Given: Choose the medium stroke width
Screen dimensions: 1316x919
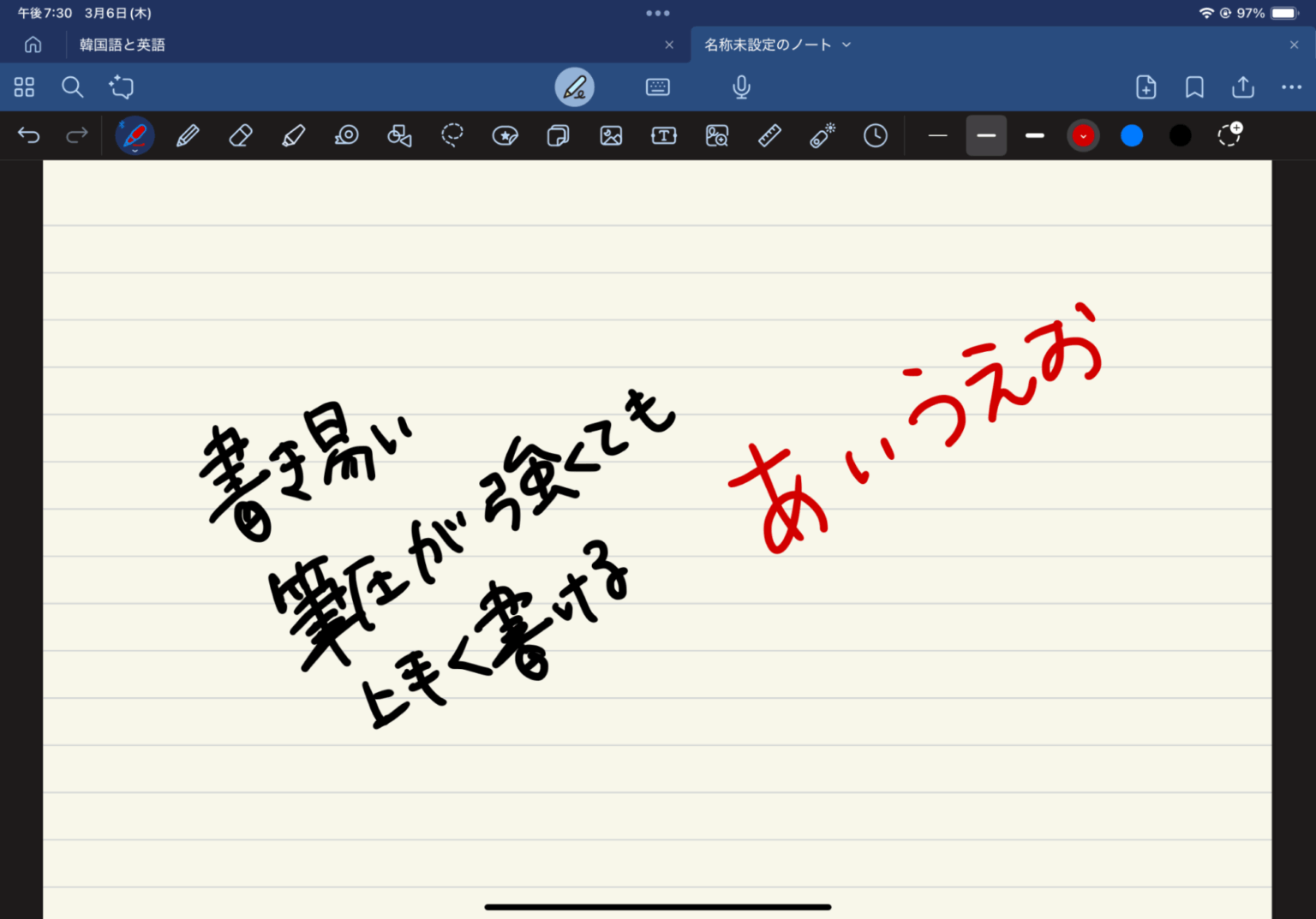Looking at the screenshot, I should tap(986, 135).
